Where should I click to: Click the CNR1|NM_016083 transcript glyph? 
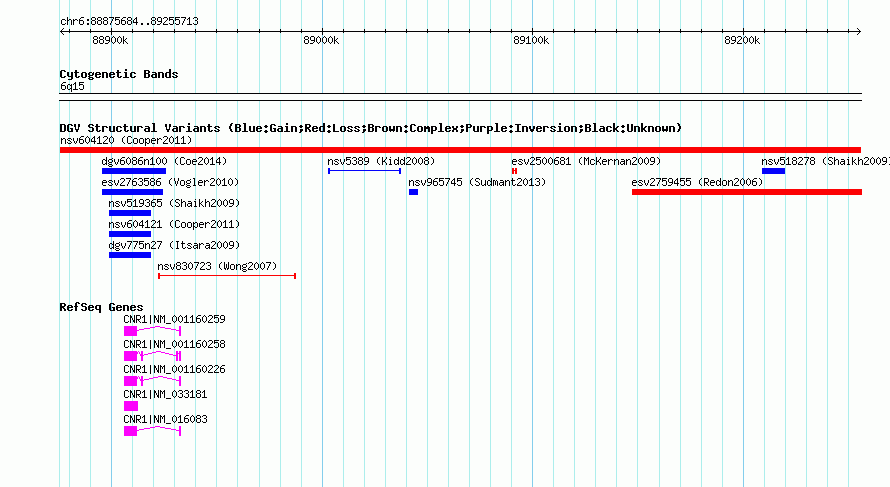coord(152,431)
